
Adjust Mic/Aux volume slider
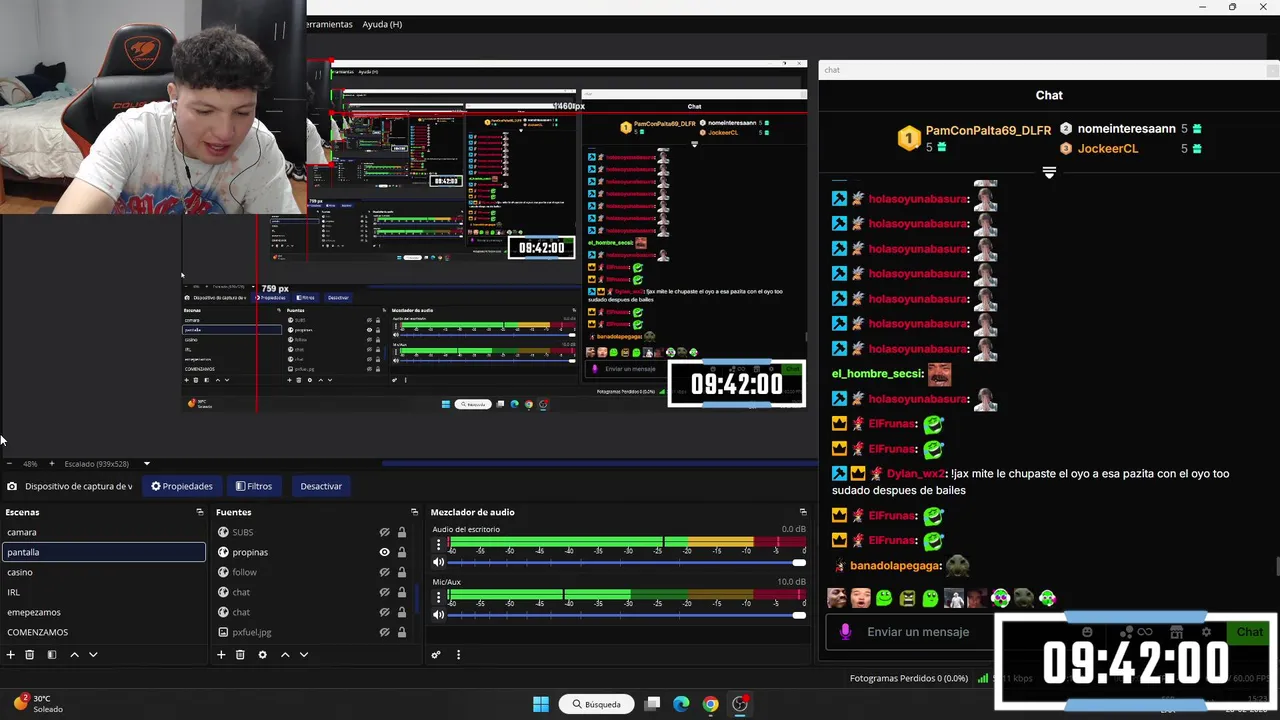[626, 615]
